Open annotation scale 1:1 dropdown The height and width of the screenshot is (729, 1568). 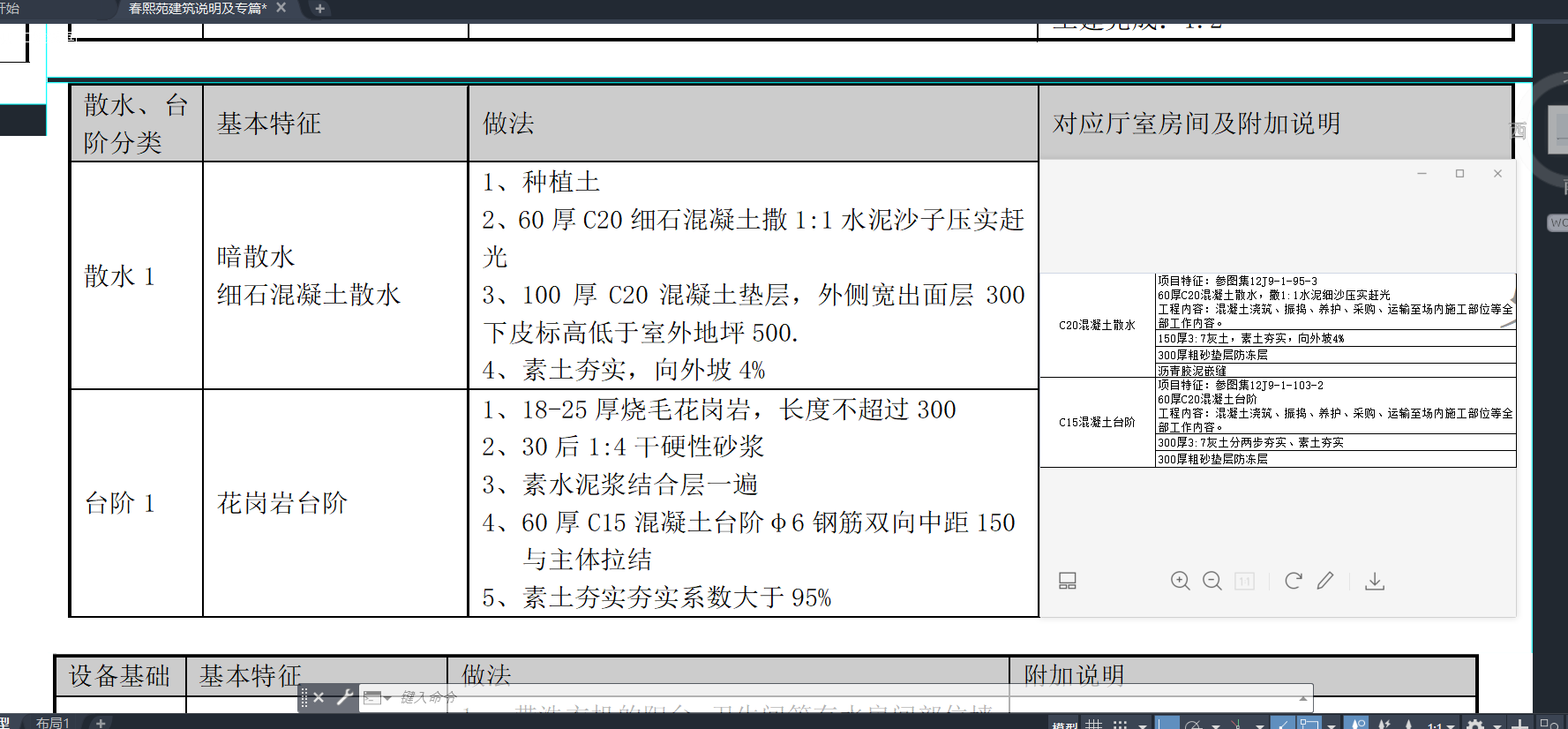pos(1441,725)
